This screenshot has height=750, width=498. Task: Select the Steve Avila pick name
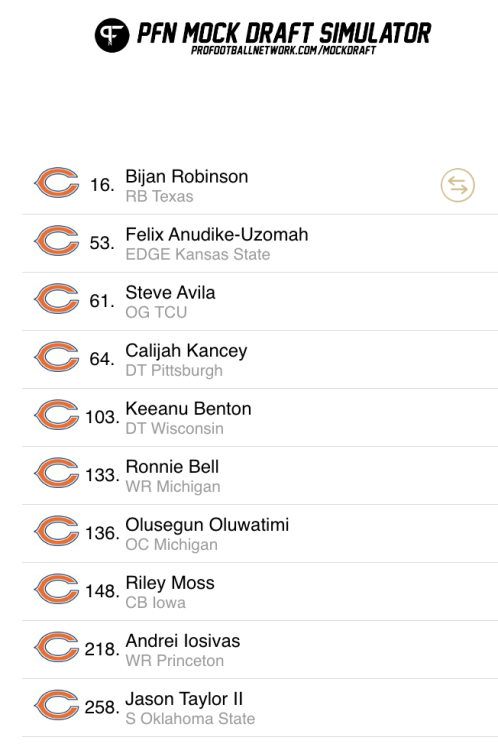pyautogui.click(x=170, y=292)
